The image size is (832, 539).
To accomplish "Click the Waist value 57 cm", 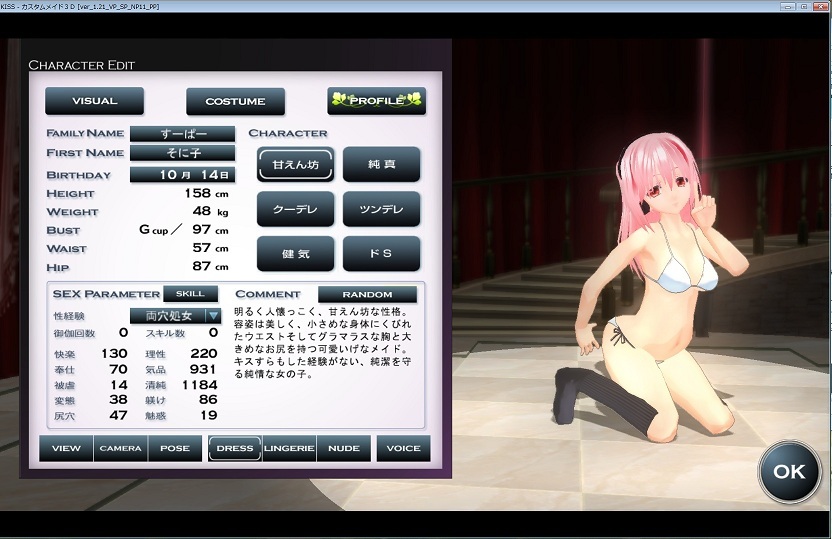I will (210, 248).
